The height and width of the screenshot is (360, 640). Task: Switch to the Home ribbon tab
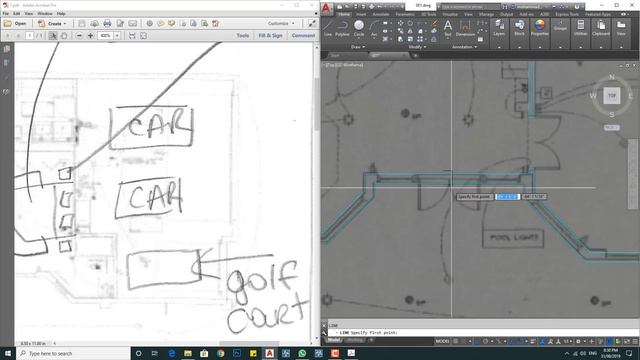[344, 14]
